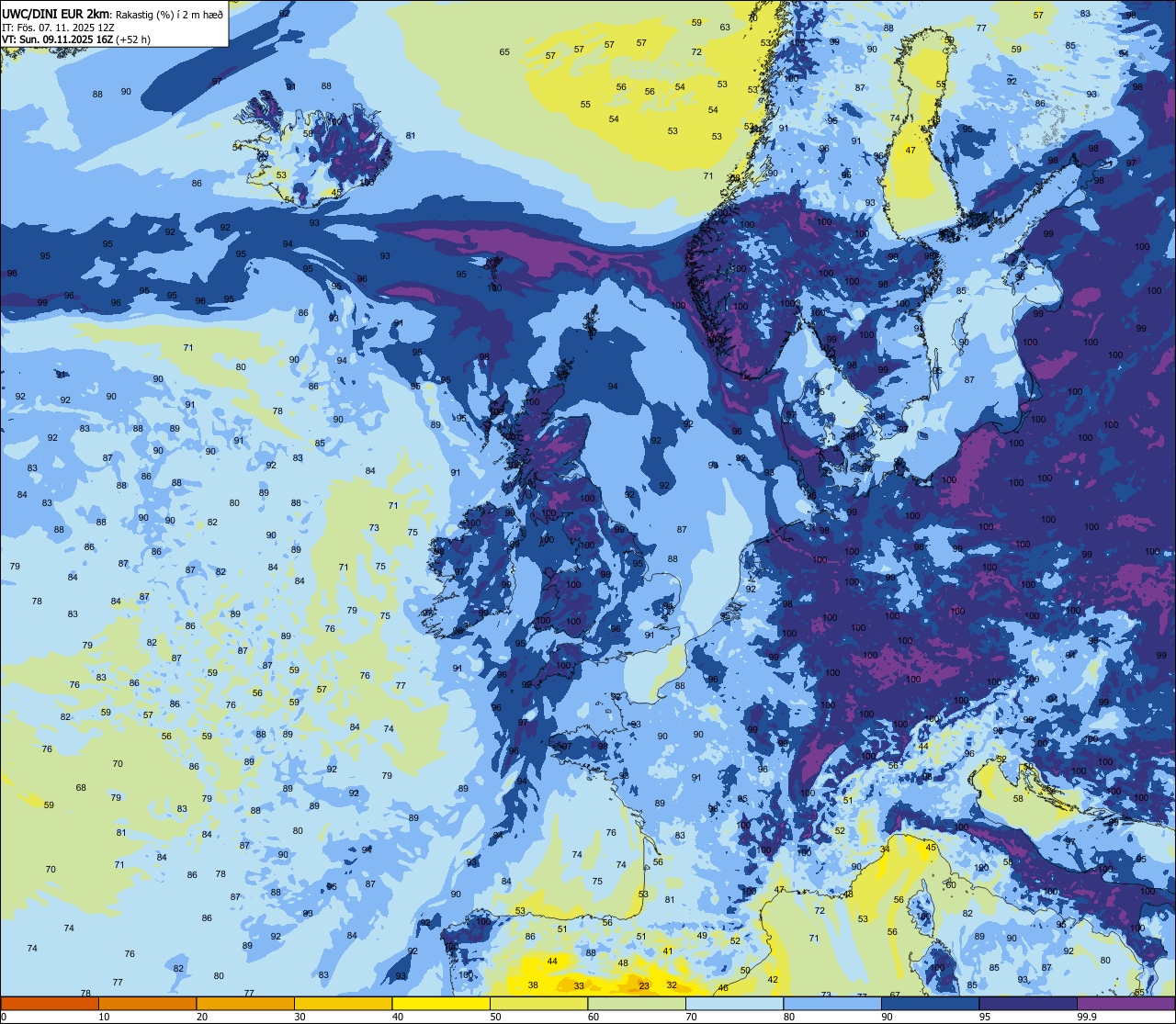Select the dark navy 95–99.9 legend swatch
The image size is (1176, 1024).
point(1028,1003)
